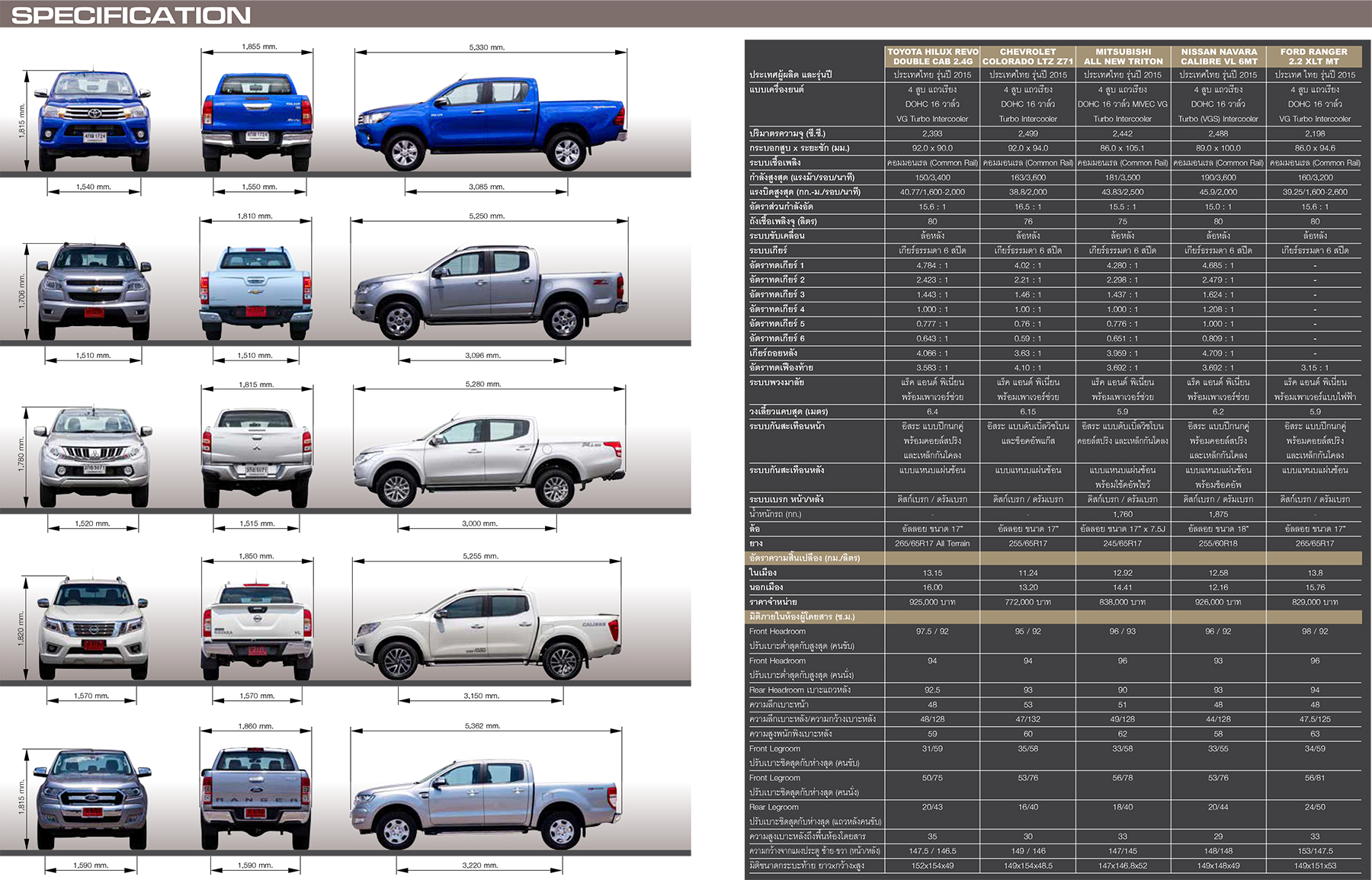Click the 1,706 mm. height label
The height and width of the screenshot is (880, 1372).
tap(22, 291)
